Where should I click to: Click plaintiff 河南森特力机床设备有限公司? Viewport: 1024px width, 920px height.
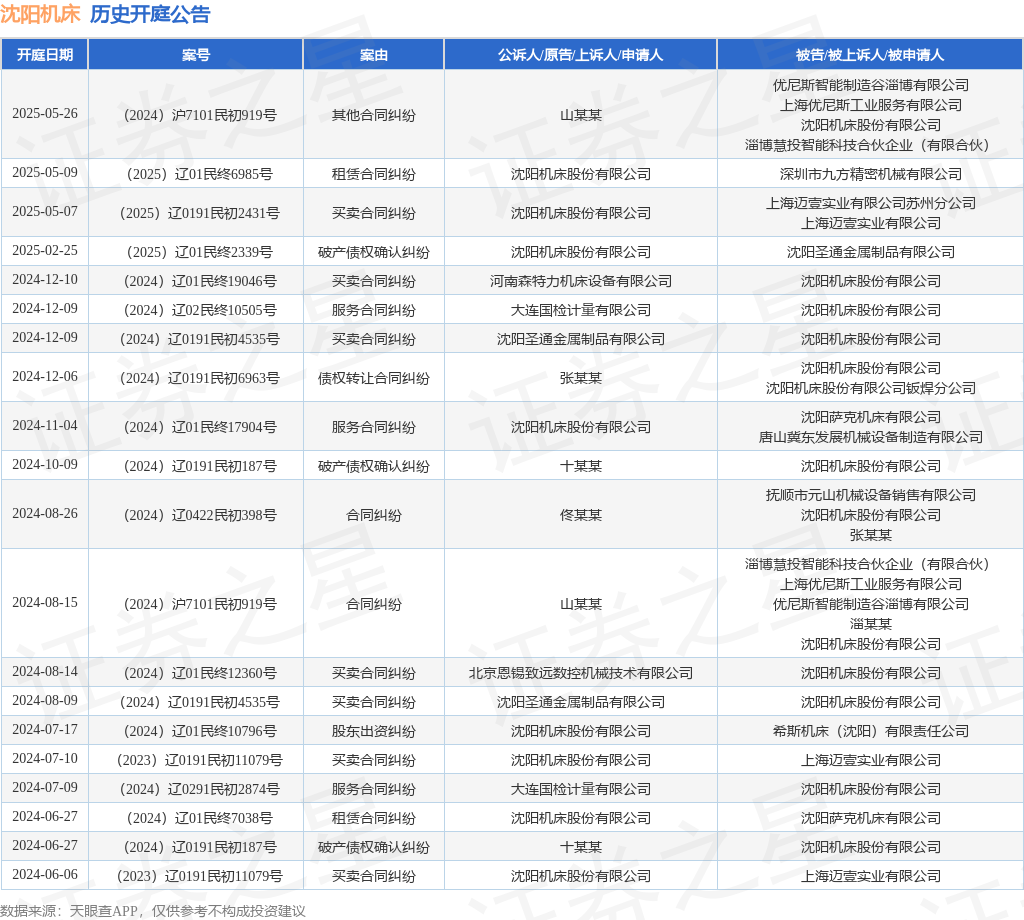pyautogui.click(x=581, y=281)
